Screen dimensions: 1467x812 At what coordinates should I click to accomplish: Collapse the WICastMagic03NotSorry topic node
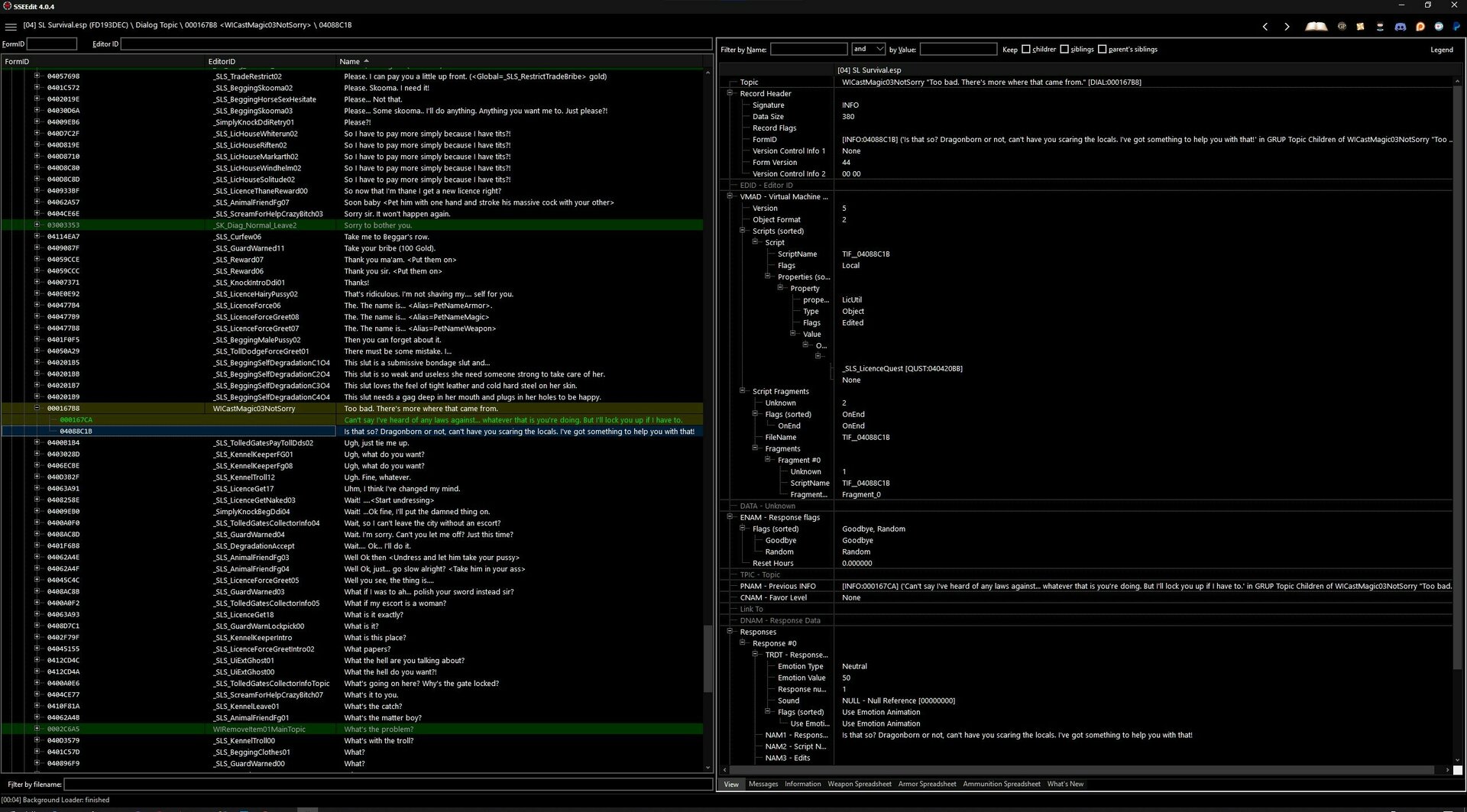pos(37,409)
